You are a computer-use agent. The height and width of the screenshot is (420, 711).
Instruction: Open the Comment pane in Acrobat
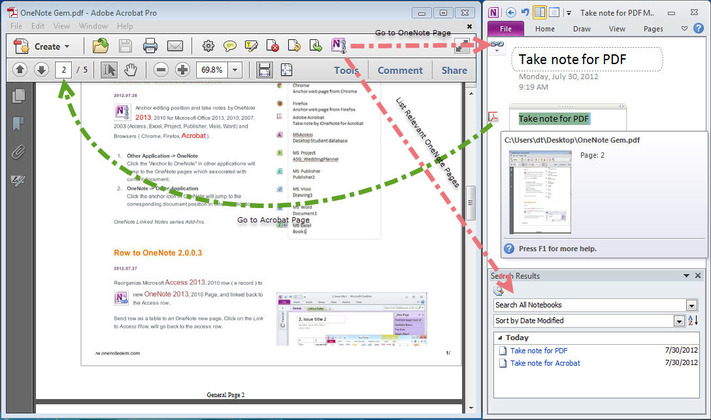(x=400, y=70)
